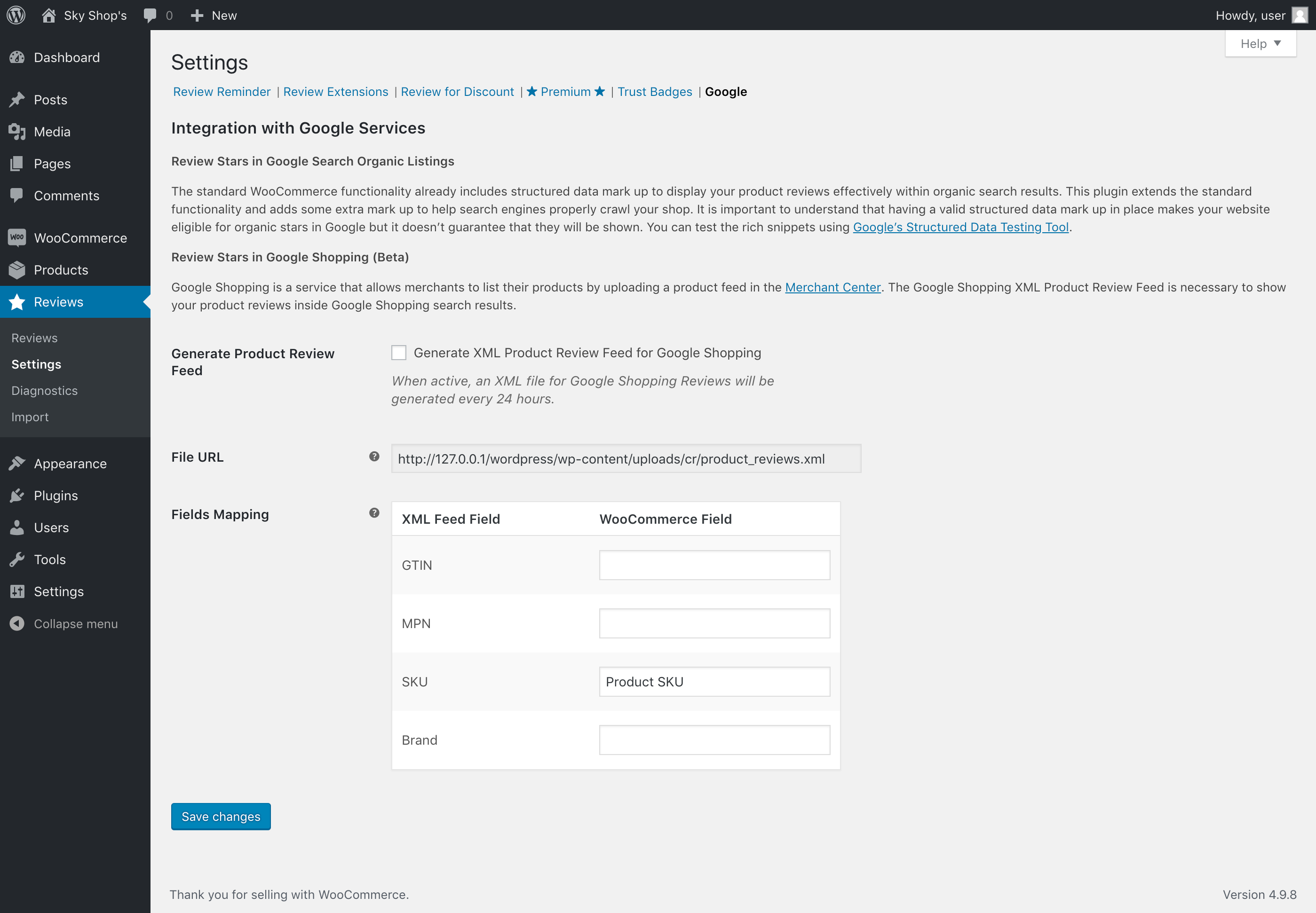Click the Save changes button
1316x913 pixels.
(221, 816)
